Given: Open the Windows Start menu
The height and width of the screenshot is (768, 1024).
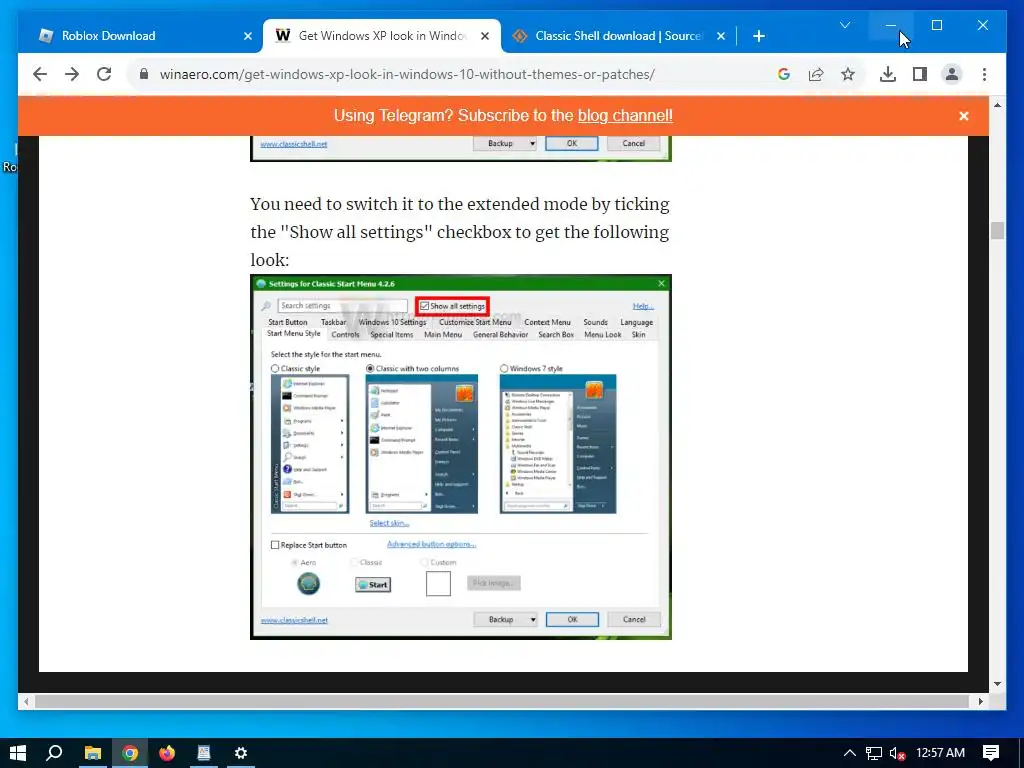Looking at the screenshot, I should pos(18,753).
